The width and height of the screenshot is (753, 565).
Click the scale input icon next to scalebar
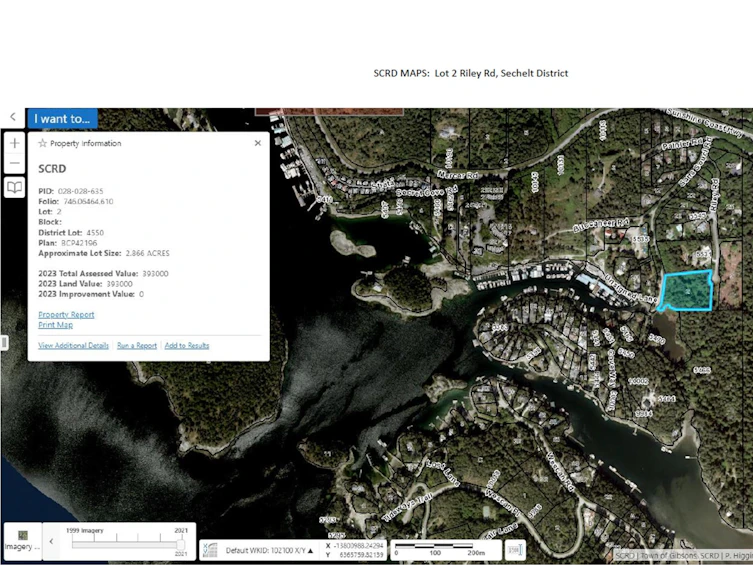coord(515,550)
